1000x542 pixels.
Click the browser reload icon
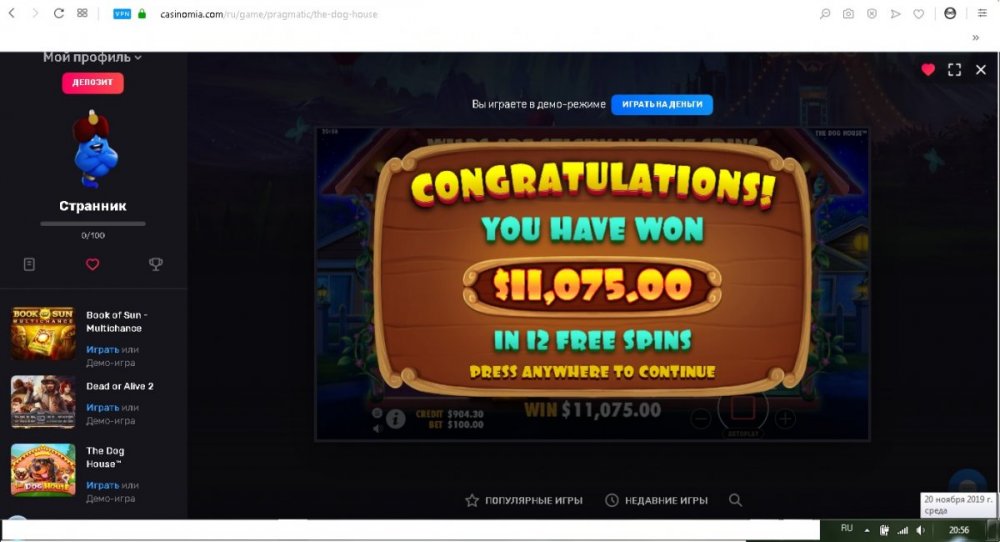(59, 13)
